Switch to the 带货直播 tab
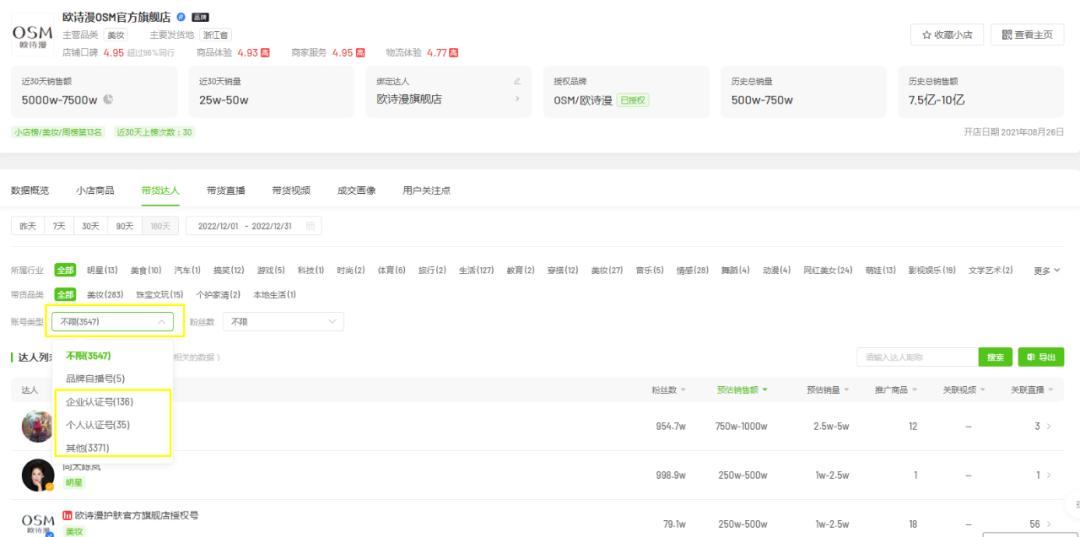Image resolution: width=1080 pixels, height=537 pixels. pyautogui.click(x=226, y=190)
